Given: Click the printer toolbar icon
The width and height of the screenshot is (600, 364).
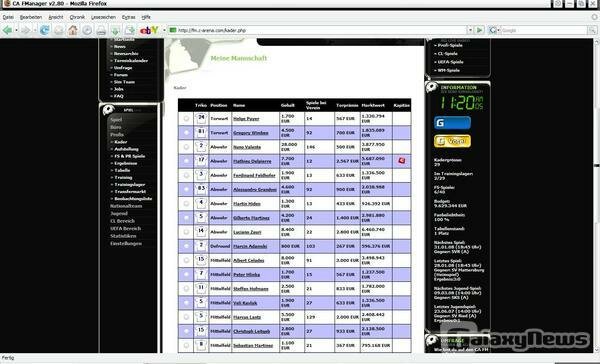Looking at the screenshot, I should (101, 30).
